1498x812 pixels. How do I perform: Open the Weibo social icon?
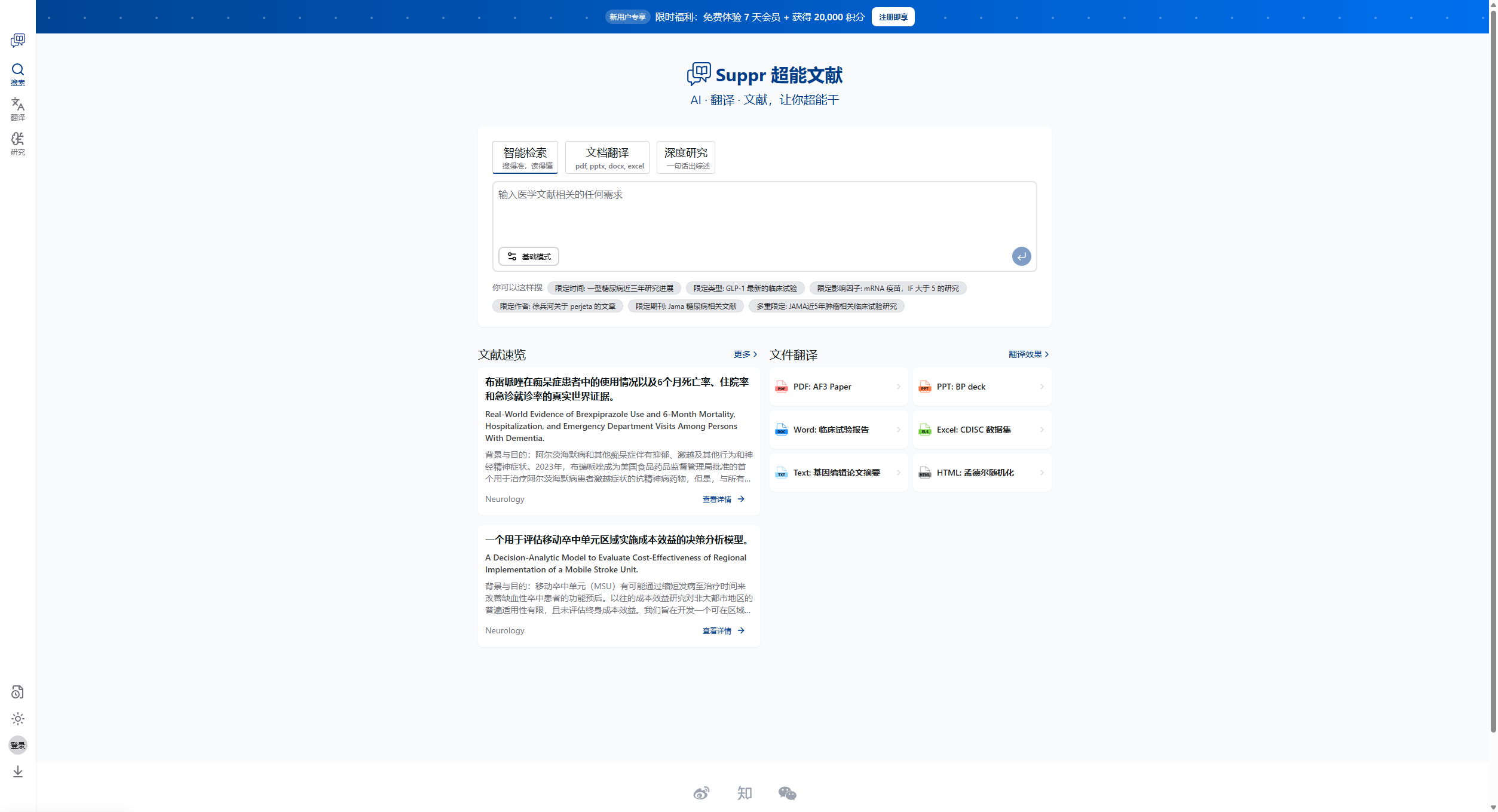701,793
